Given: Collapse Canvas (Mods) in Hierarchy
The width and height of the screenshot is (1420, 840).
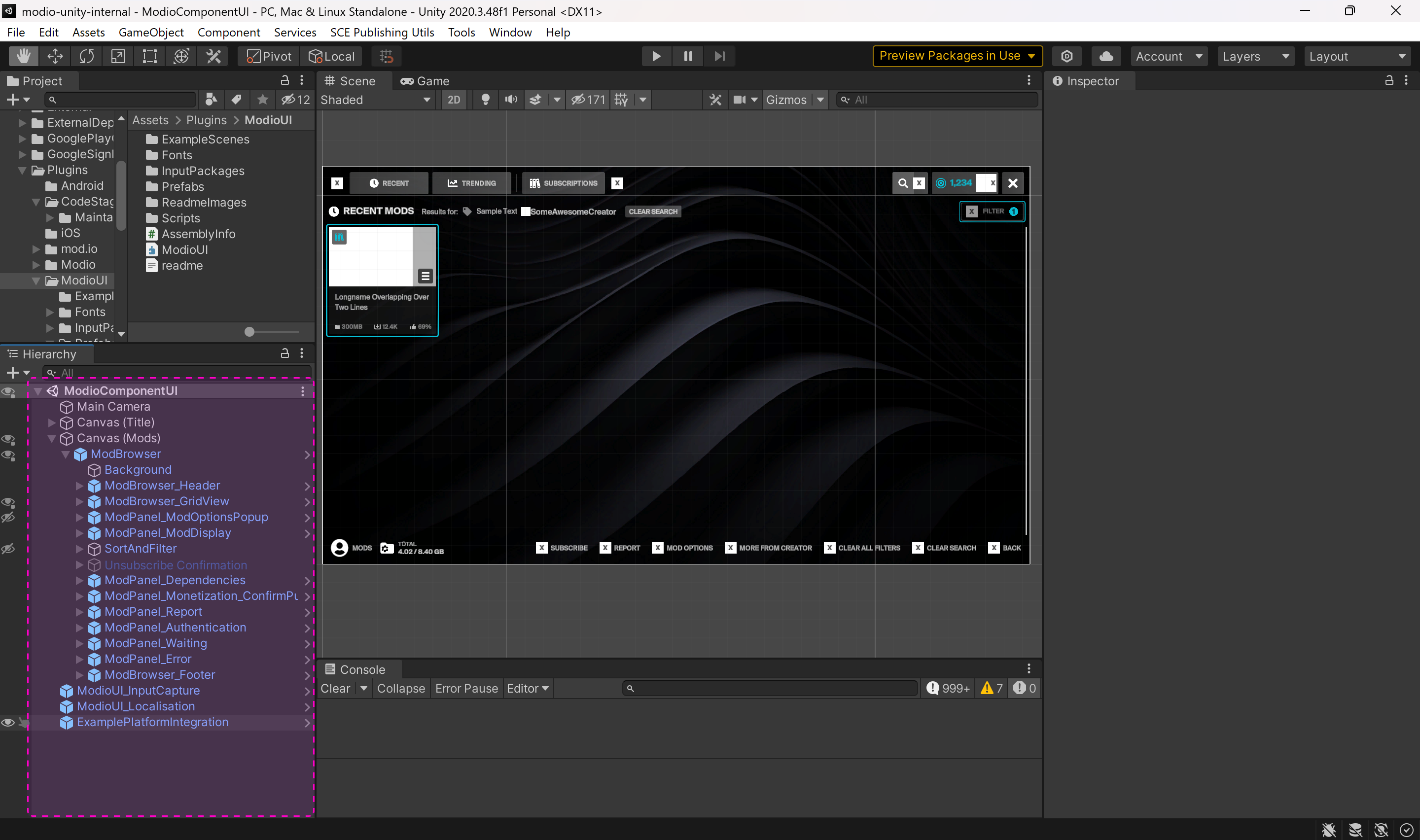Looking at the screenshot, I should (x=51, y=438).
